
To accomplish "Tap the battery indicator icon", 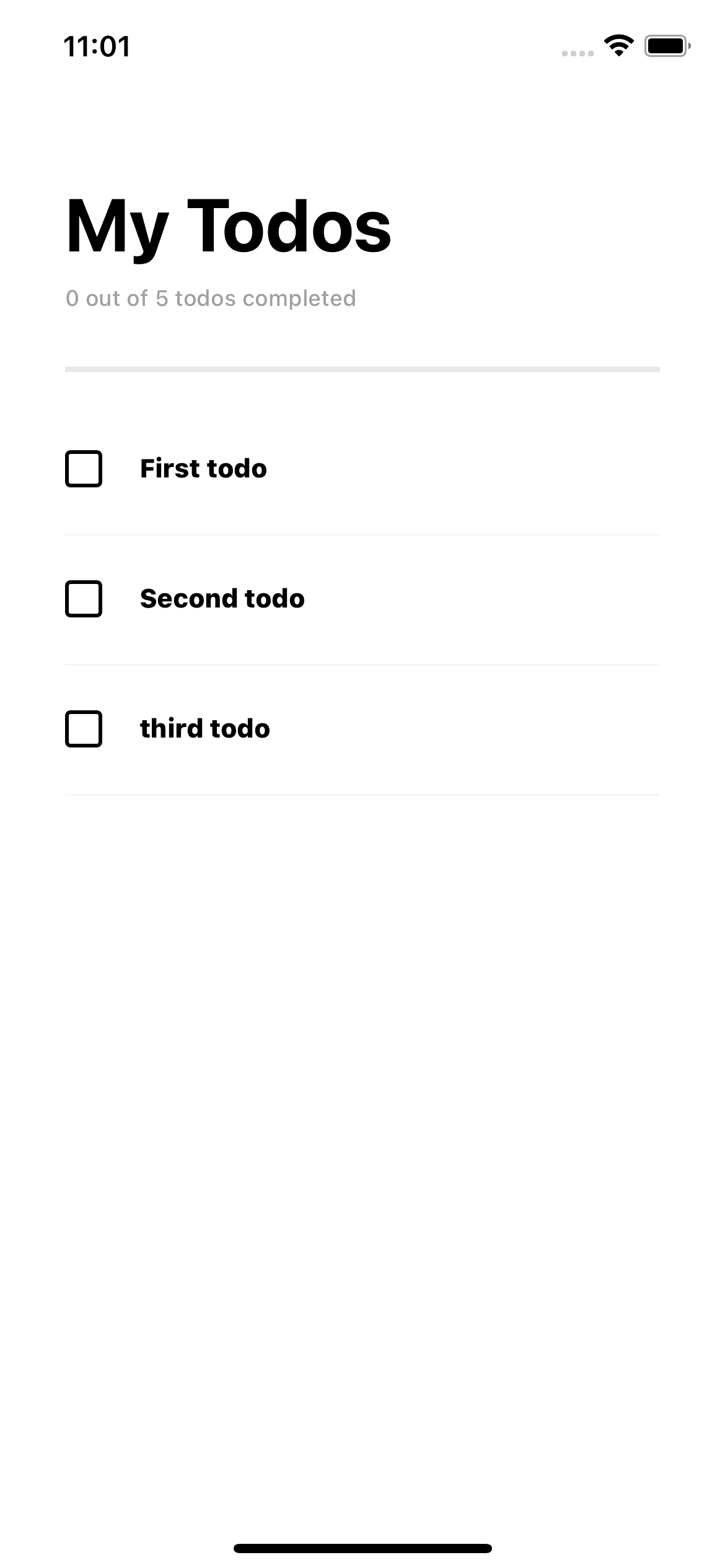I will coord(667,46).
